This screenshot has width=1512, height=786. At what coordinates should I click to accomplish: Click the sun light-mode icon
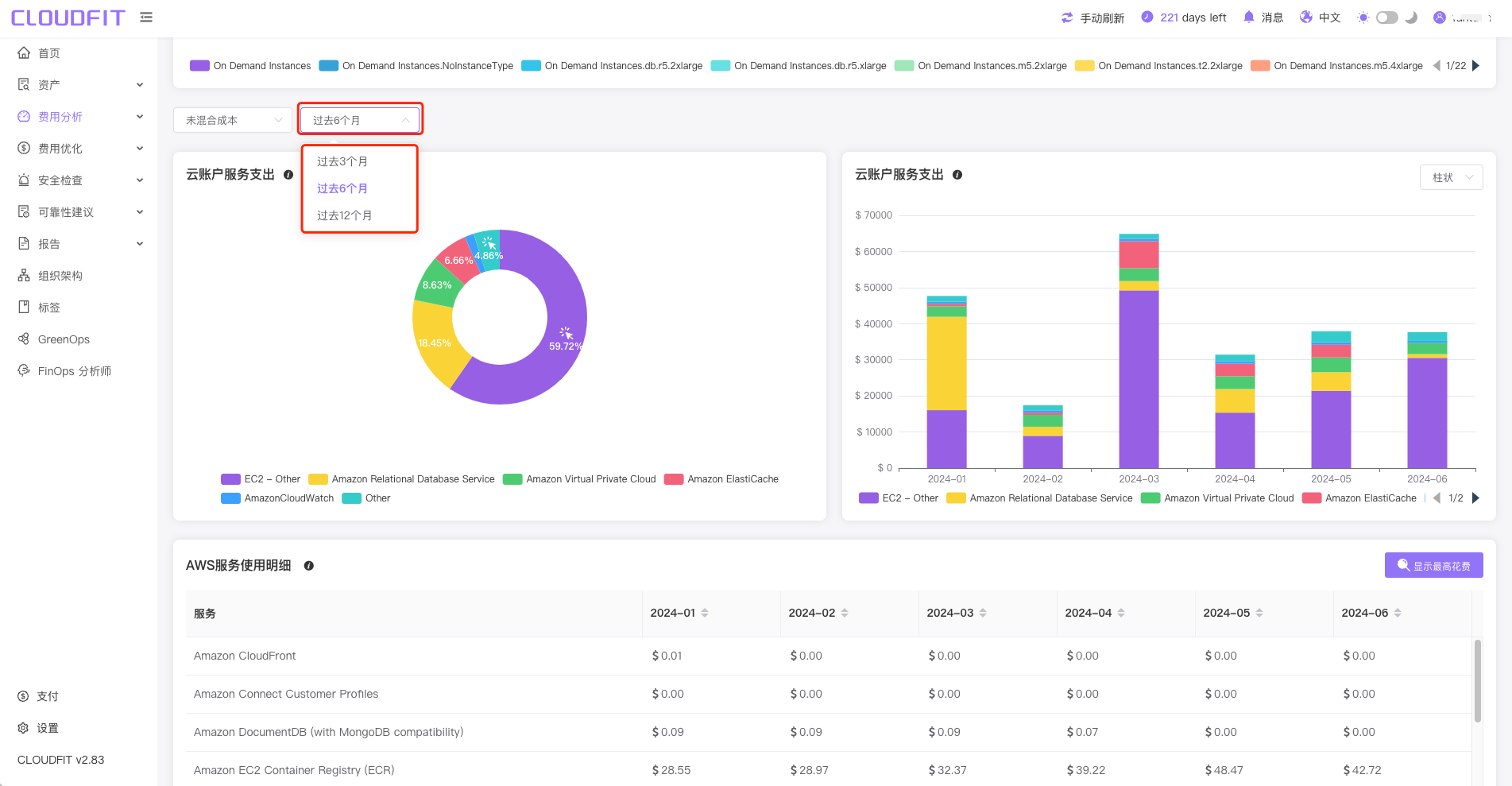click(x=1363, y=17)
